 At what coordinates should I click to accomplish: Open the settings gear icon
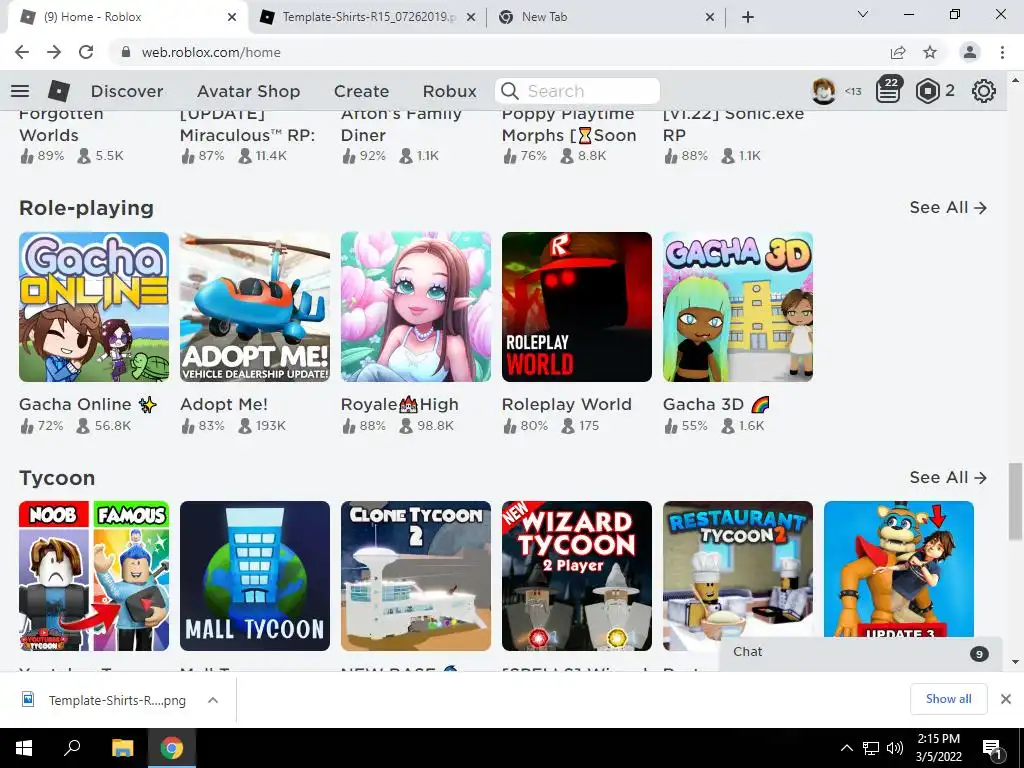[x=984, y=91]
